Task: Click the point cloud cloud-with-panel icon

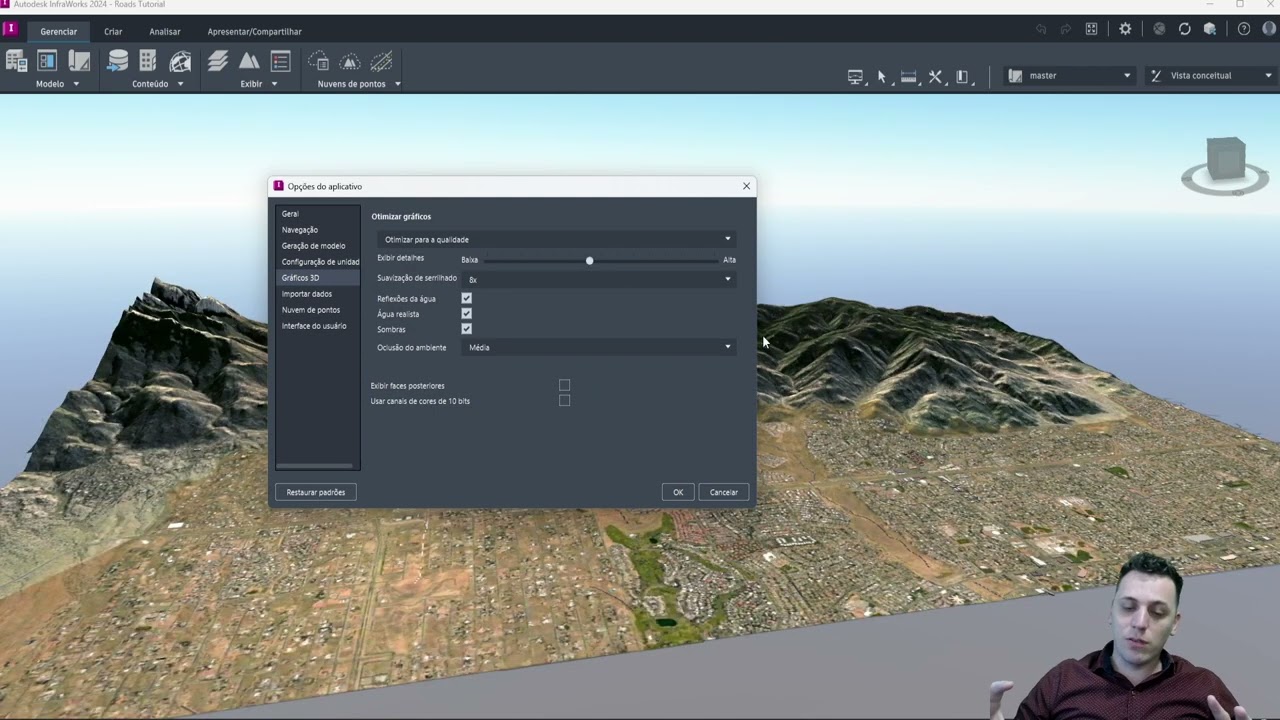Action: pyautogui.click(x=318, y=61)
